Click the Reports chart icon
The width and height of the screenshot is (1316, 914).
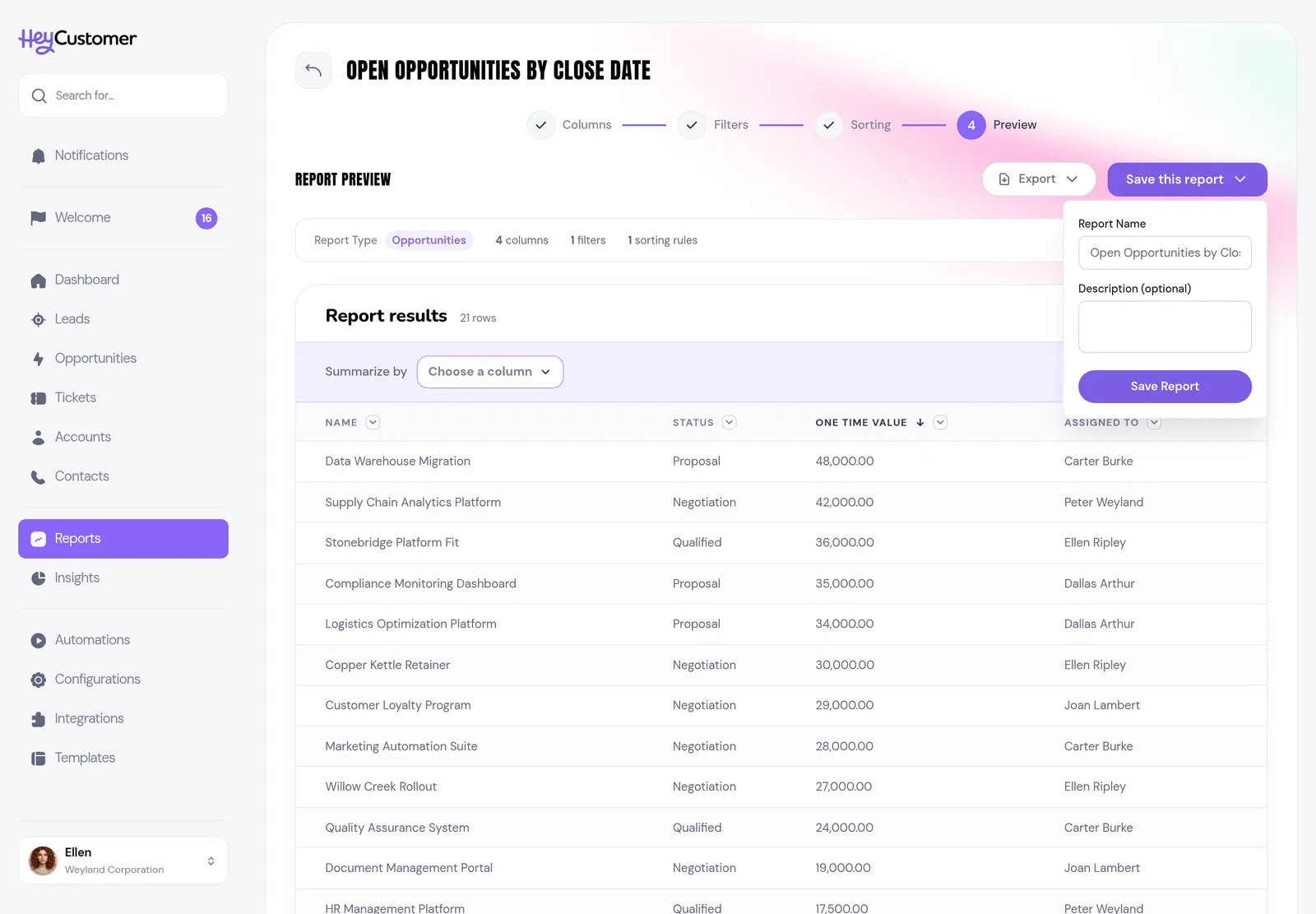click(38, 539)
